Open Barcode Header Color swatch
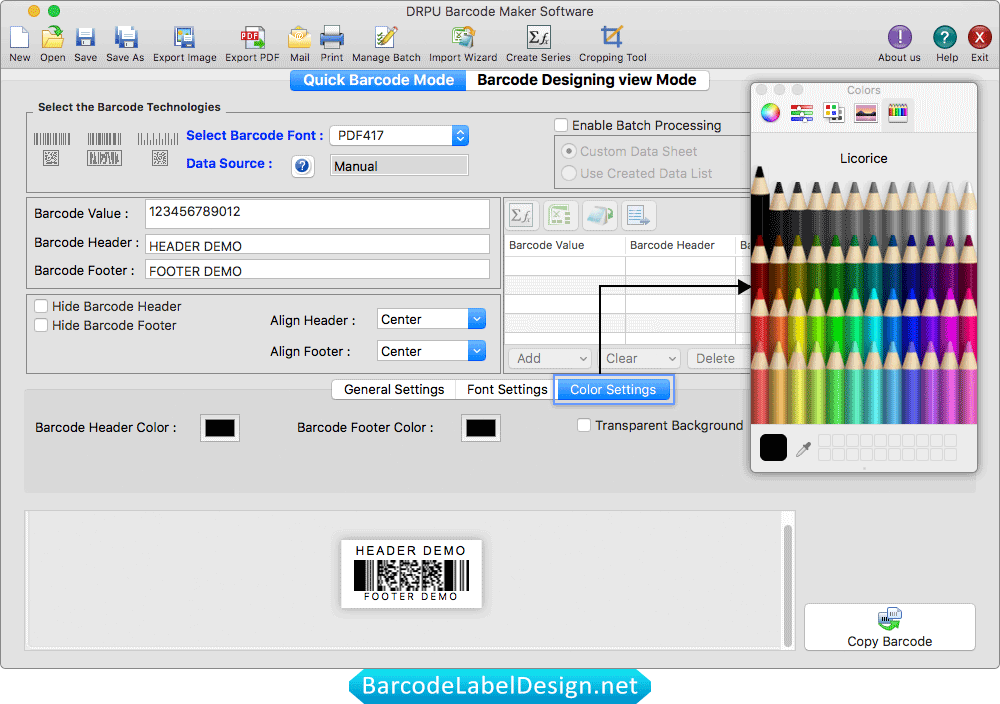The image size is (1000, 704). tap(220, 428)
